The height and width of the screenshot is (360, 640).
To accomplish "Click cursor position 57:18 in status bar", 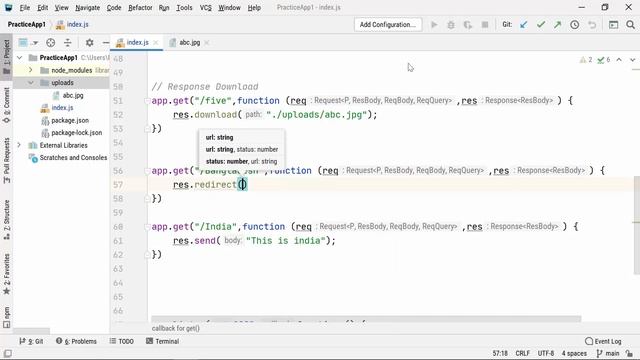I will coord(500,353).
